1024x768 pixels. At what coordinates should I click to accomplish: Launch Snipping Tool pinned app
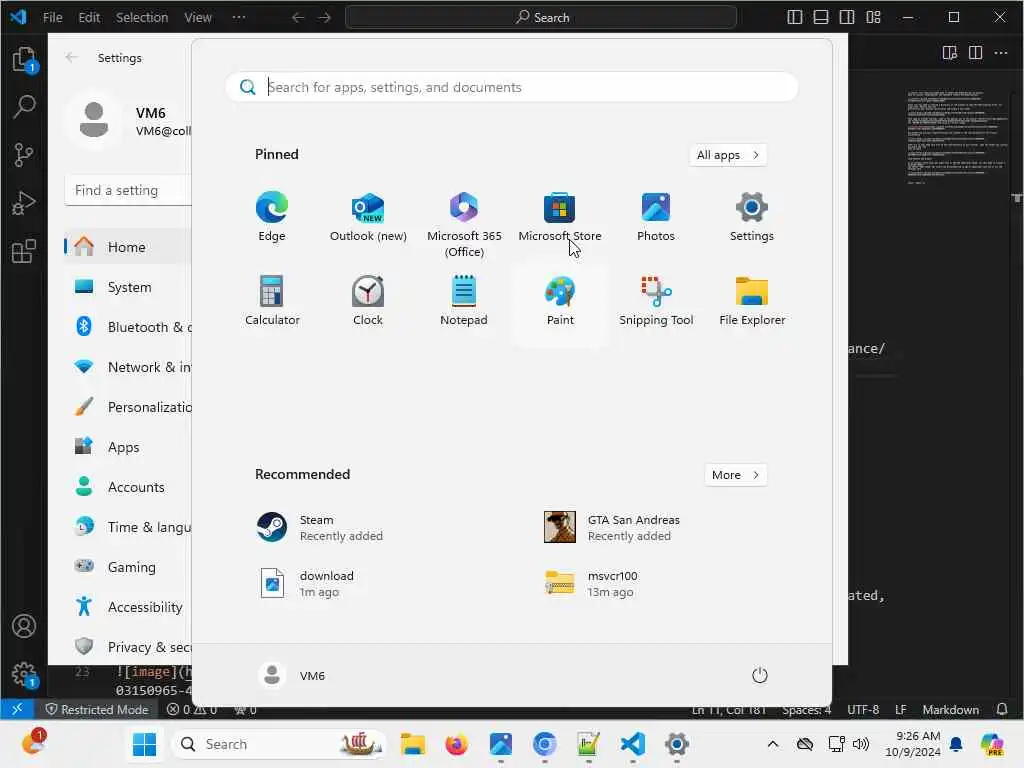coord(656,300)
